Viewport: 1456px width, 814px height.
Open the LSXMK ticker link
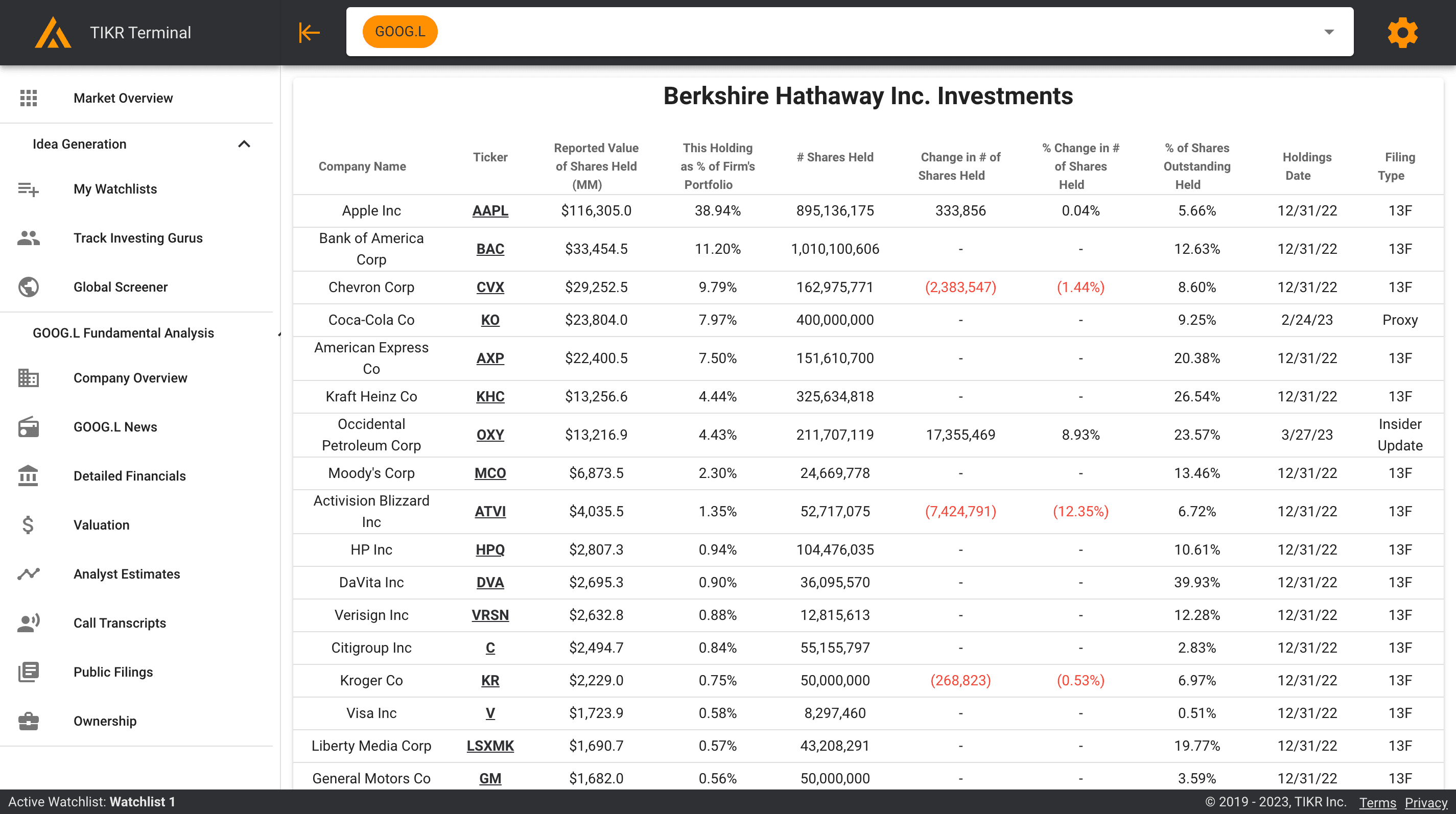coord(490,746)
